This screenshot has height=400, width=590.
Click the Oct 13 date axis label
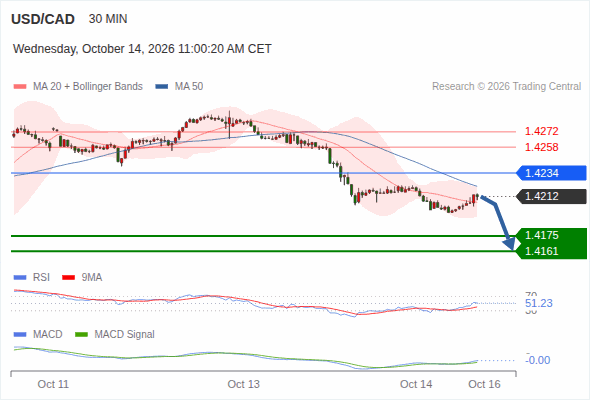[243, 384]
